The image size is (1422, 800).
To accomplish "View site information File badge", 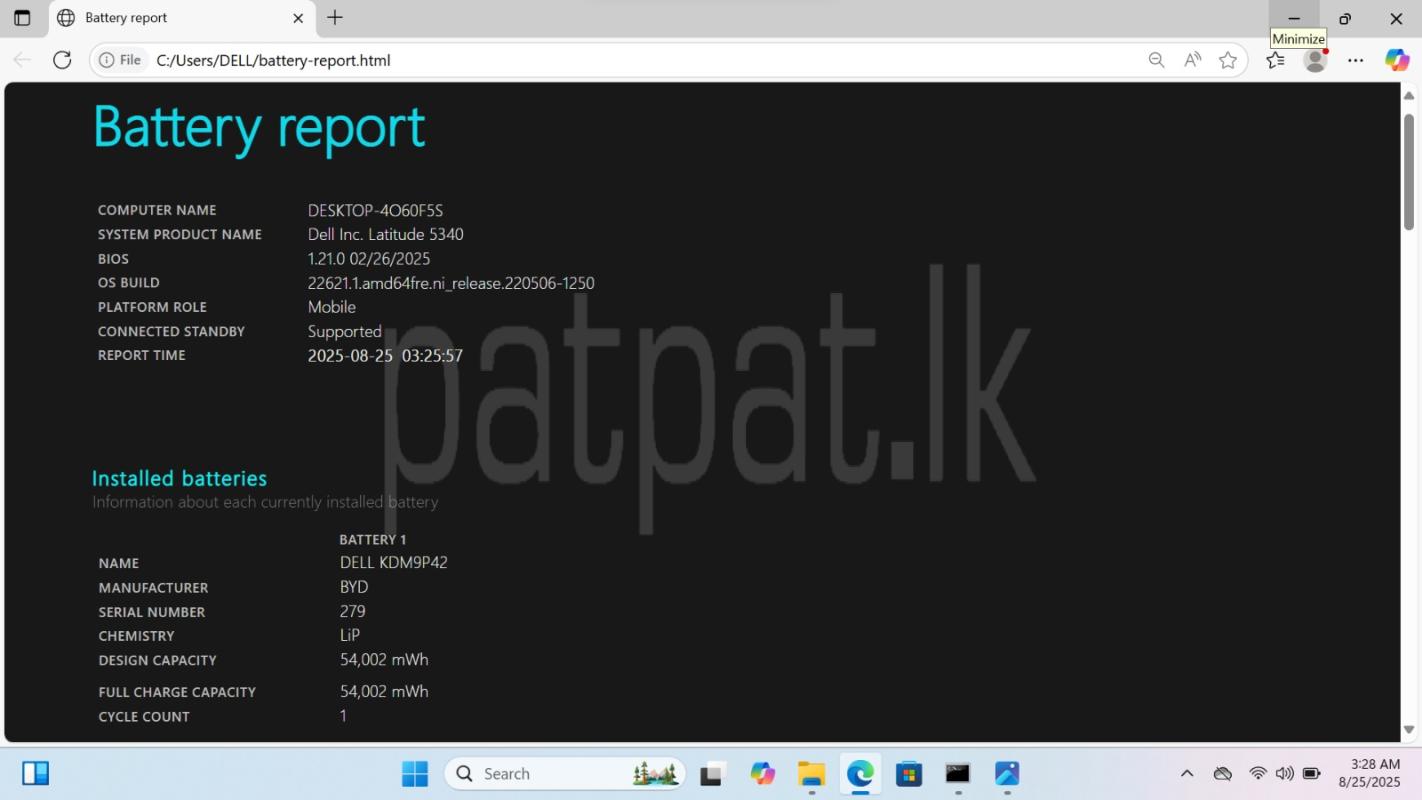I will [120, 60].
